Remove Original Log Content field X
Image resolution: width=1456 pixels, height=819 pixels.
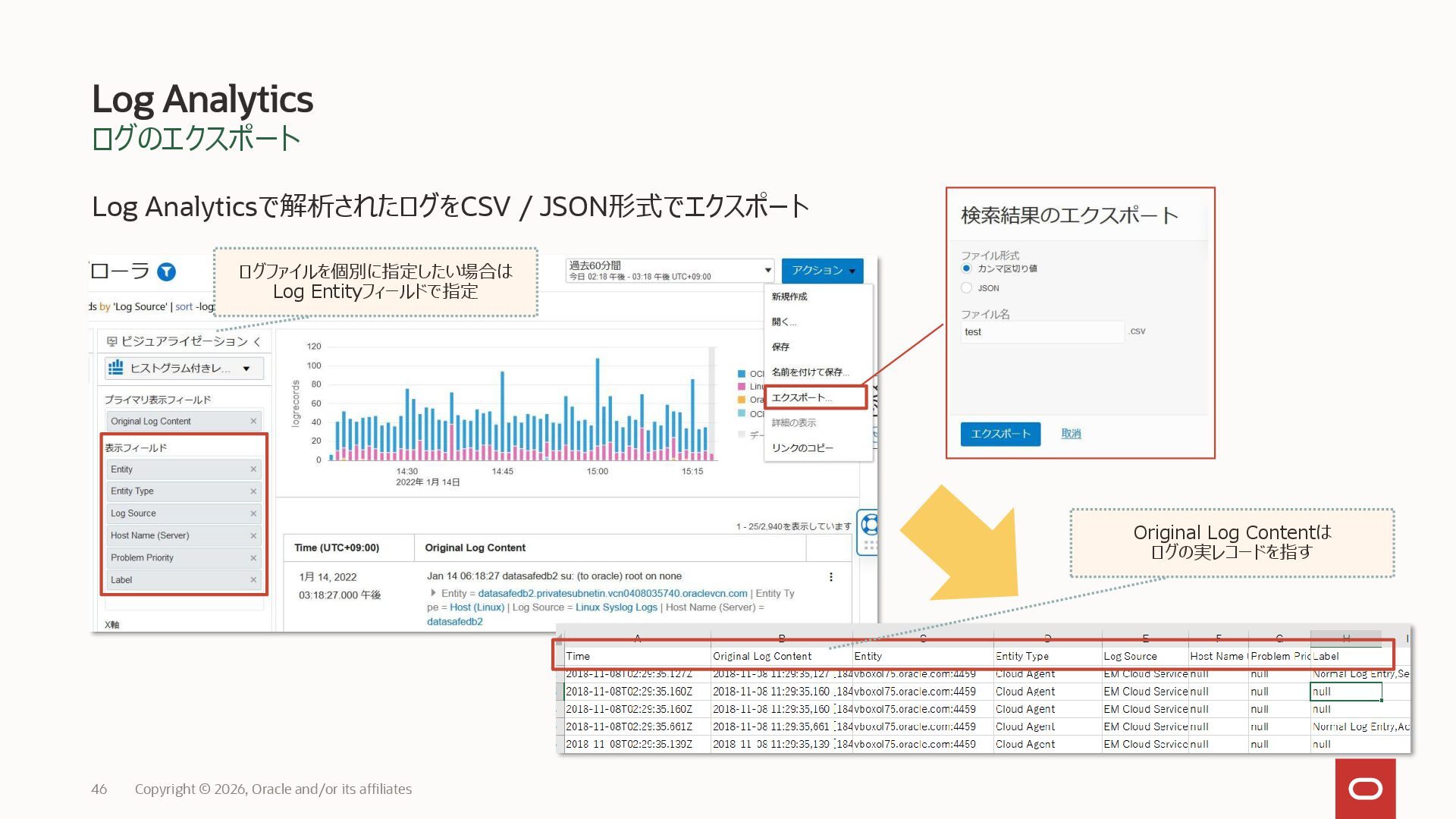[253, 421]
